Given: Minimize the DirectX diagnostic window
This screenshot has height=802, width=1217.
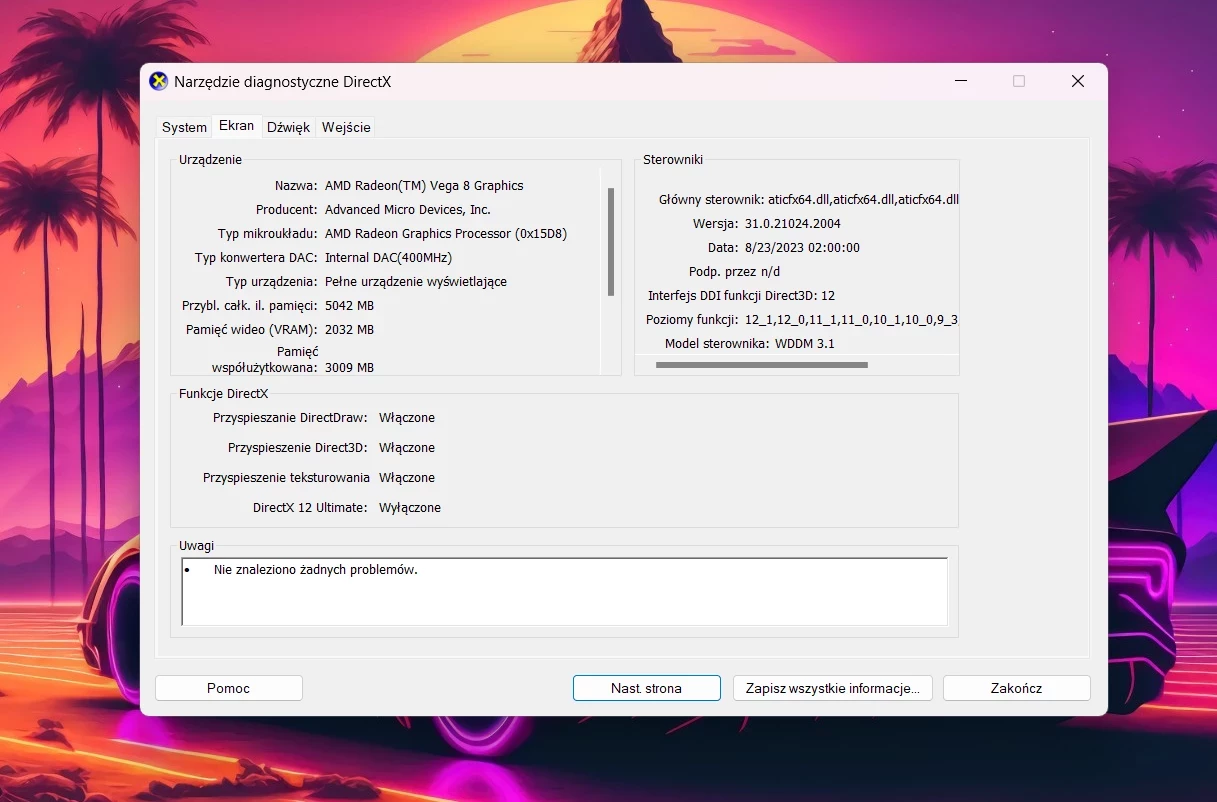Looking at the screenshot, I should 960,82.
